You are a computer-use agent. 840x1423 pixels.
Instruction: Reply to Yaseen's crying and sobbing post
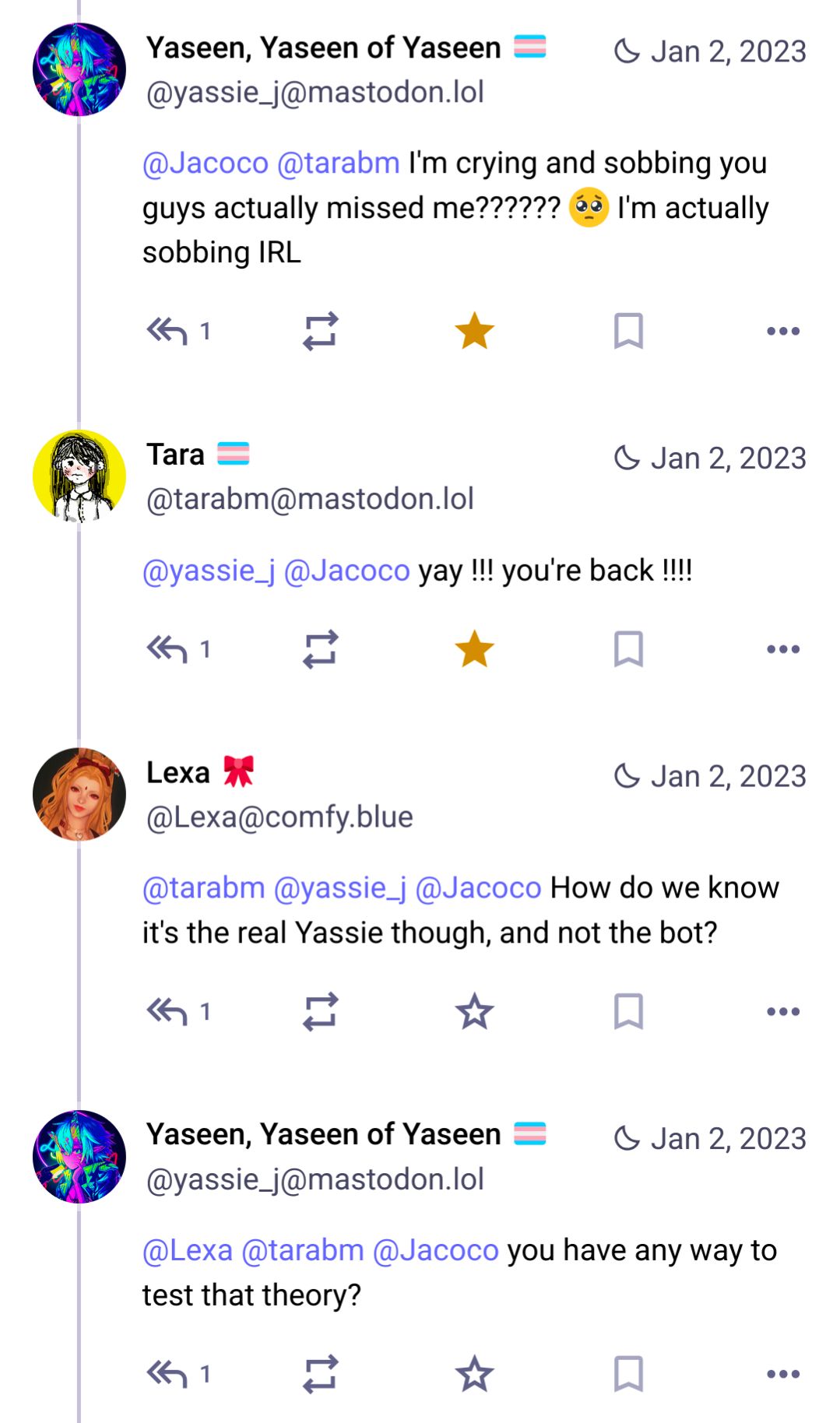(173, 331)
